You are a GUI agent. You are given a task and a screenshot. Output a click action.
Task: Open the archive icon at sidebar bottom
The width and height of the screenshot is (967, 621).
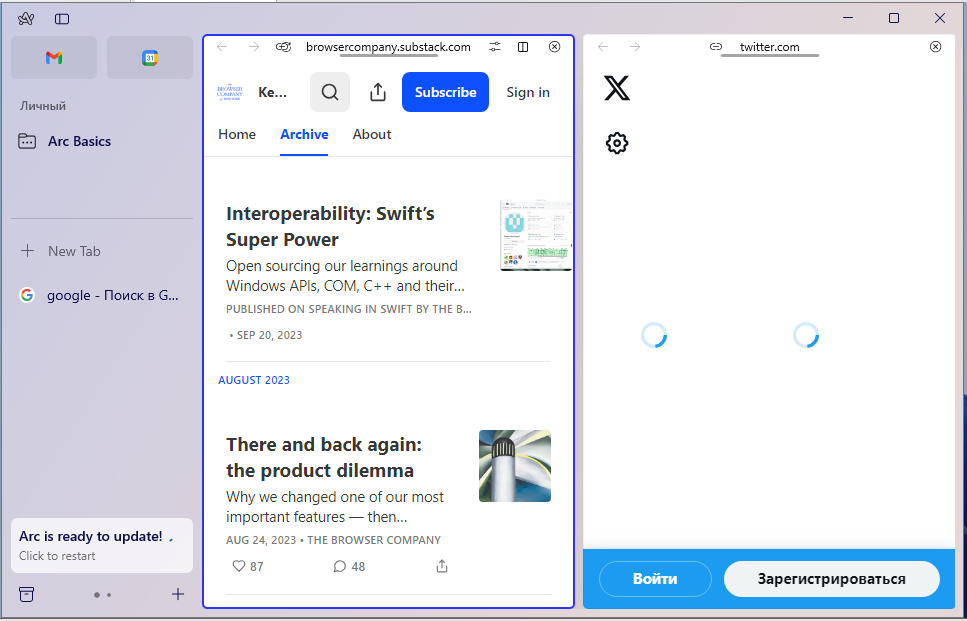27,594
